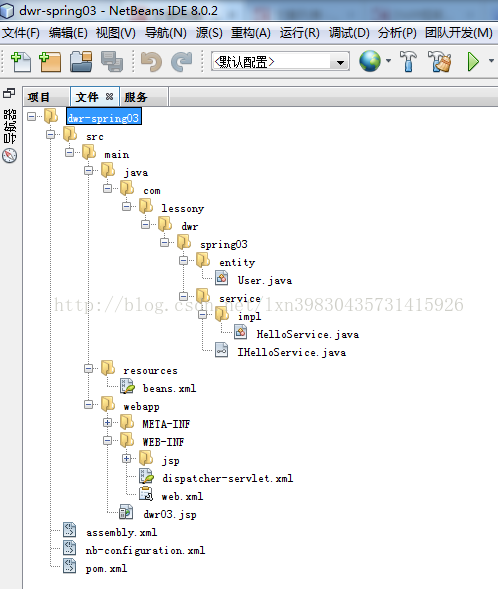Switch to the 服务 tab
Screen dimensions: 498x589
click(x=144, y=97)
